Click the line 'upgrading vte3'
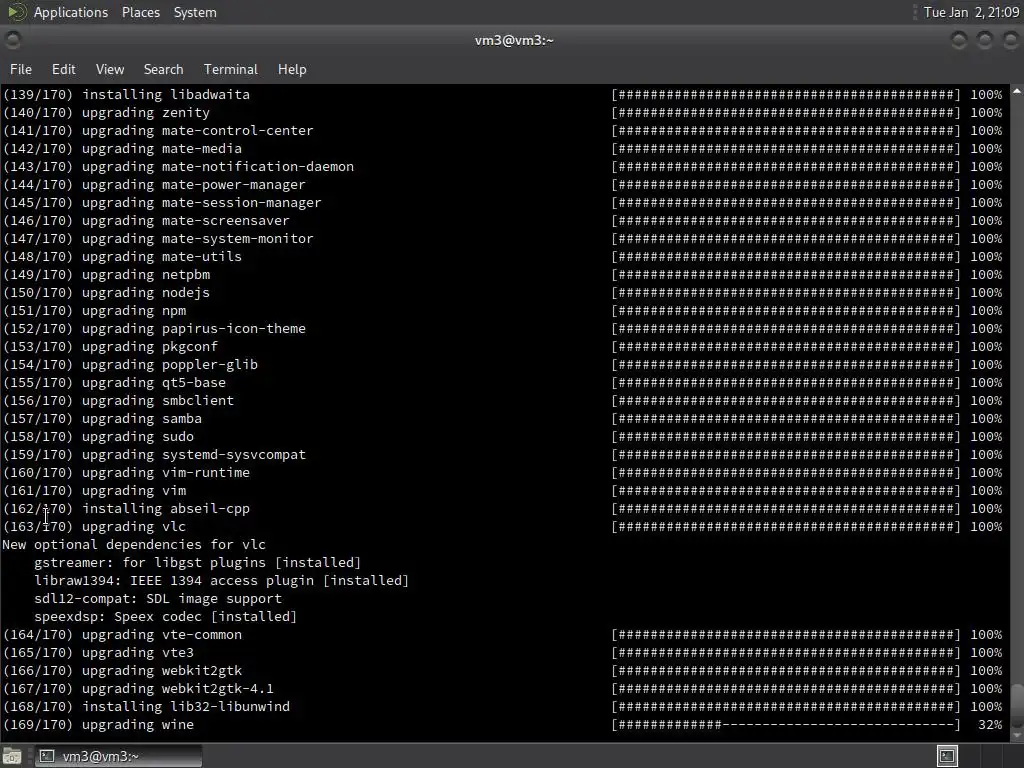This screenshot has height=768, width=1024. click(99, 652)
